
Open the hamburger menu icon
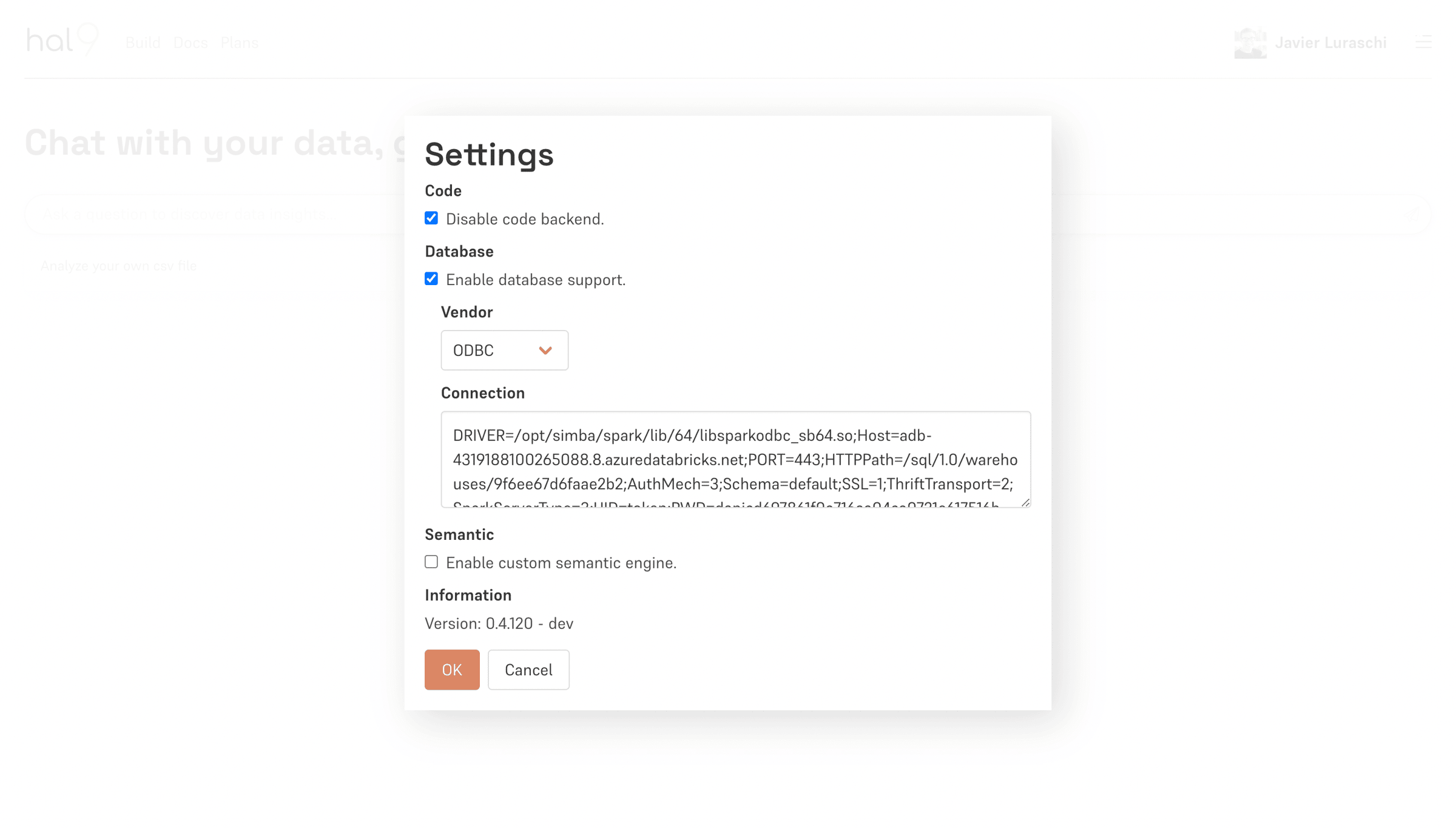pos(1423,42)
